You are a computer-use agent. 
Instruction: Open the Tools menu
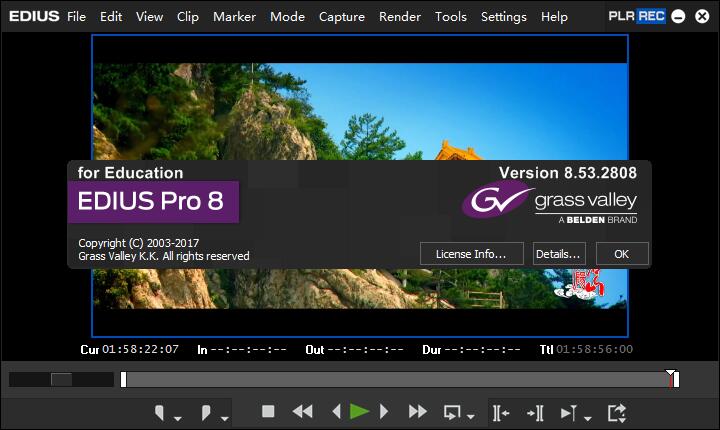point(450,17)
